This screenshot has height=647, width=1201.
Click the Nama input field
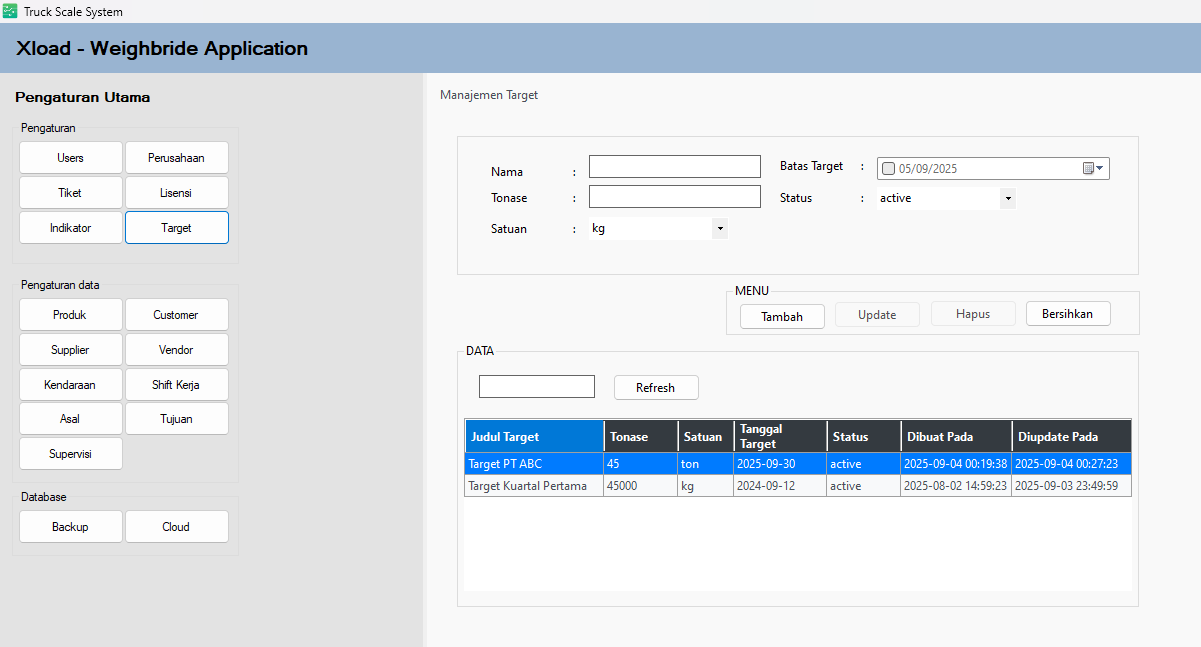coord(674,167)
